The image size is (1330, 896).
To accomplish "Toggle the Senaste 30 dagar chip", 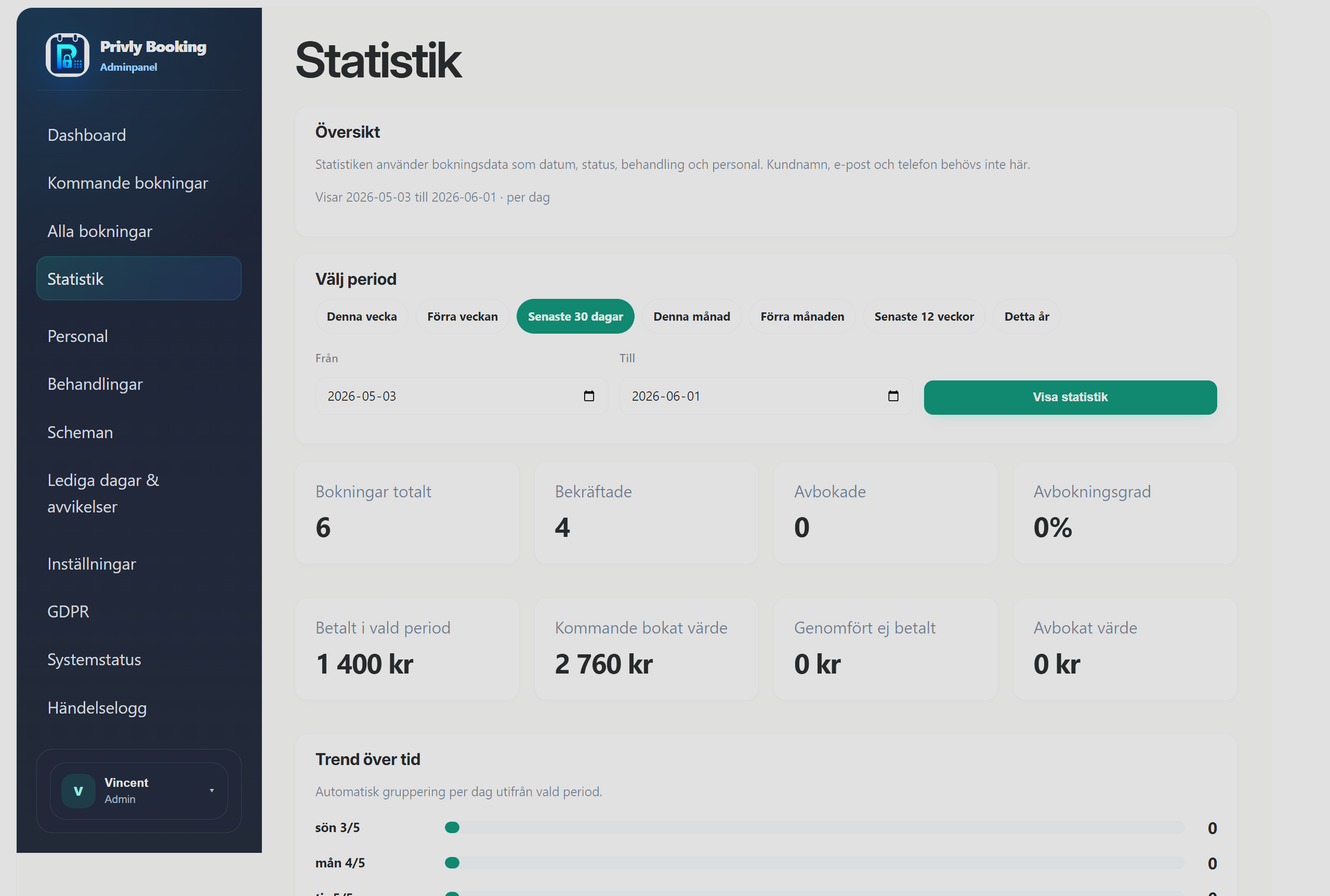I will (575, 317).
